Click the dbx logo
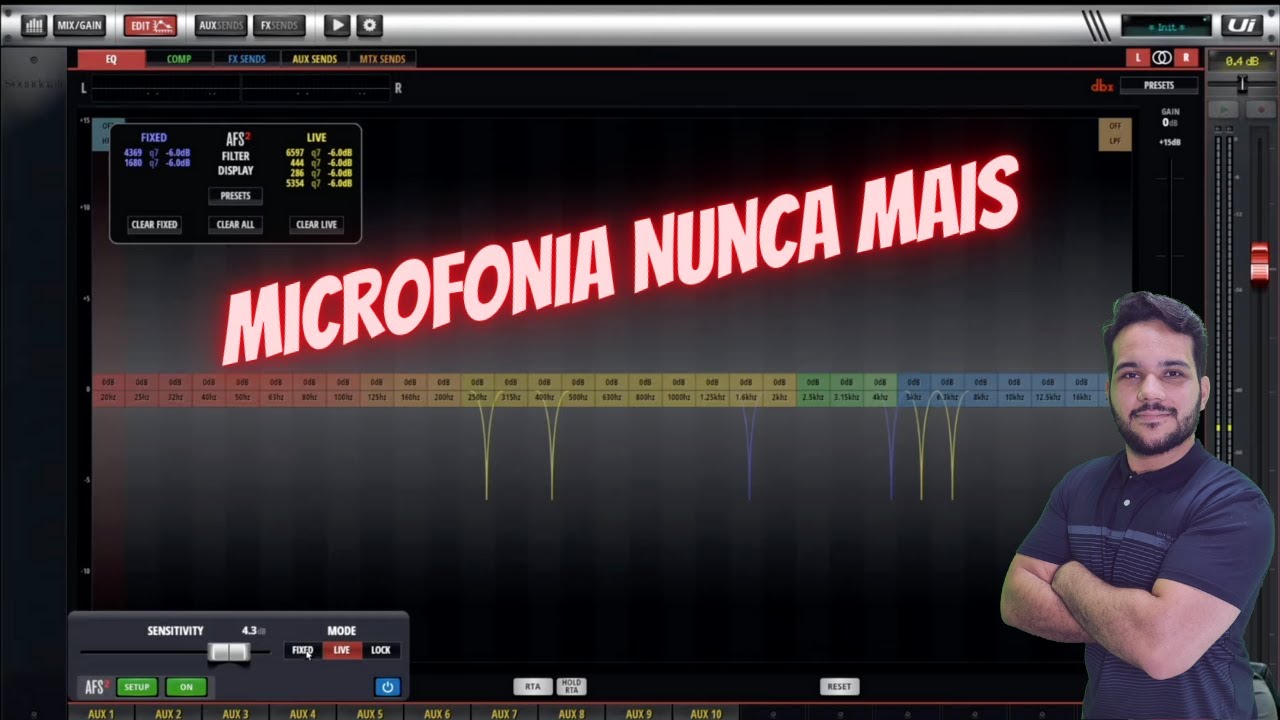Image resolution: width=1280 pixels, height=720 pixels. (x=1102, y=86)
